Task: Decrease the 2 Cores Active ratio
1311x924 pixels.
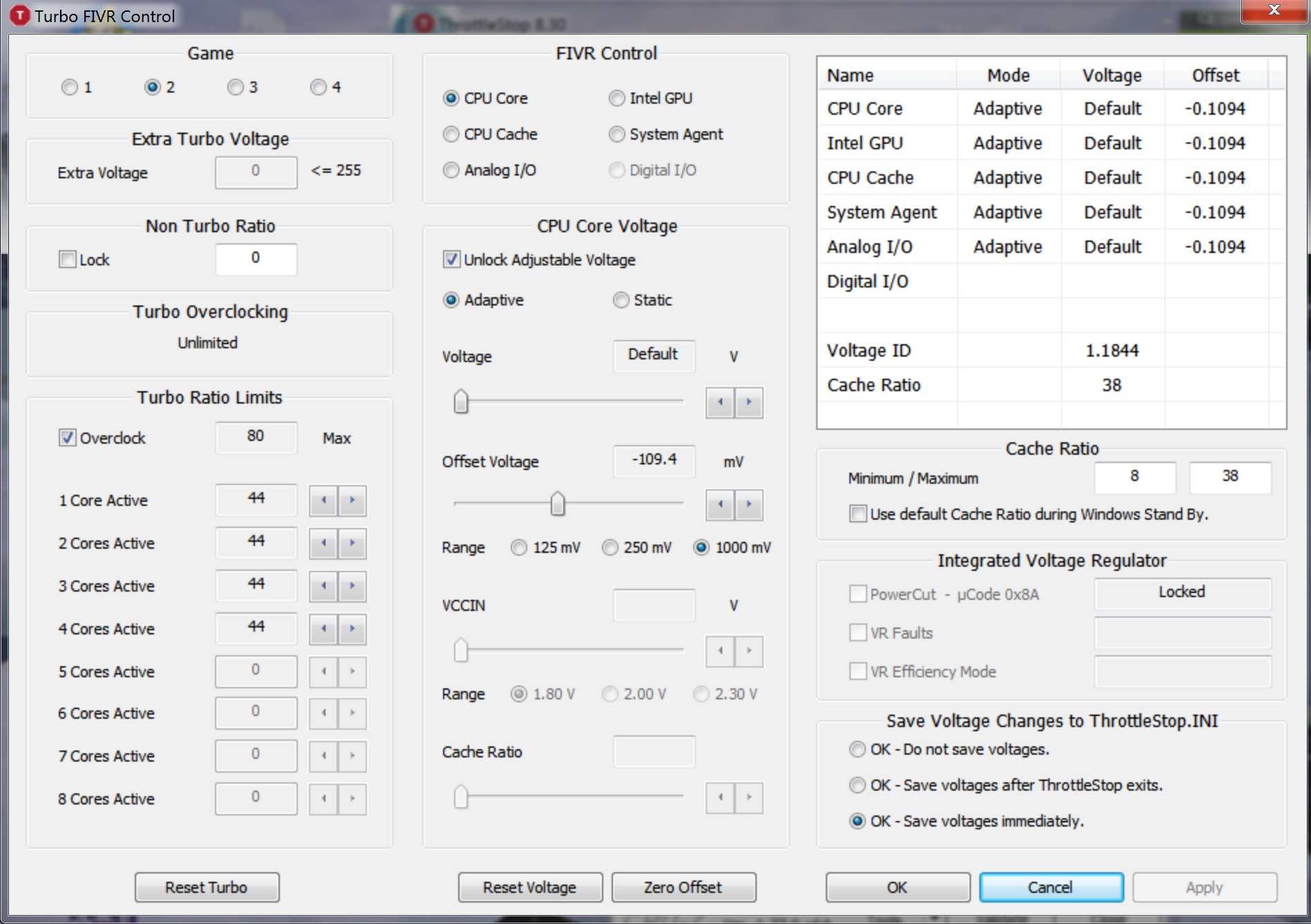Action: 323,543
